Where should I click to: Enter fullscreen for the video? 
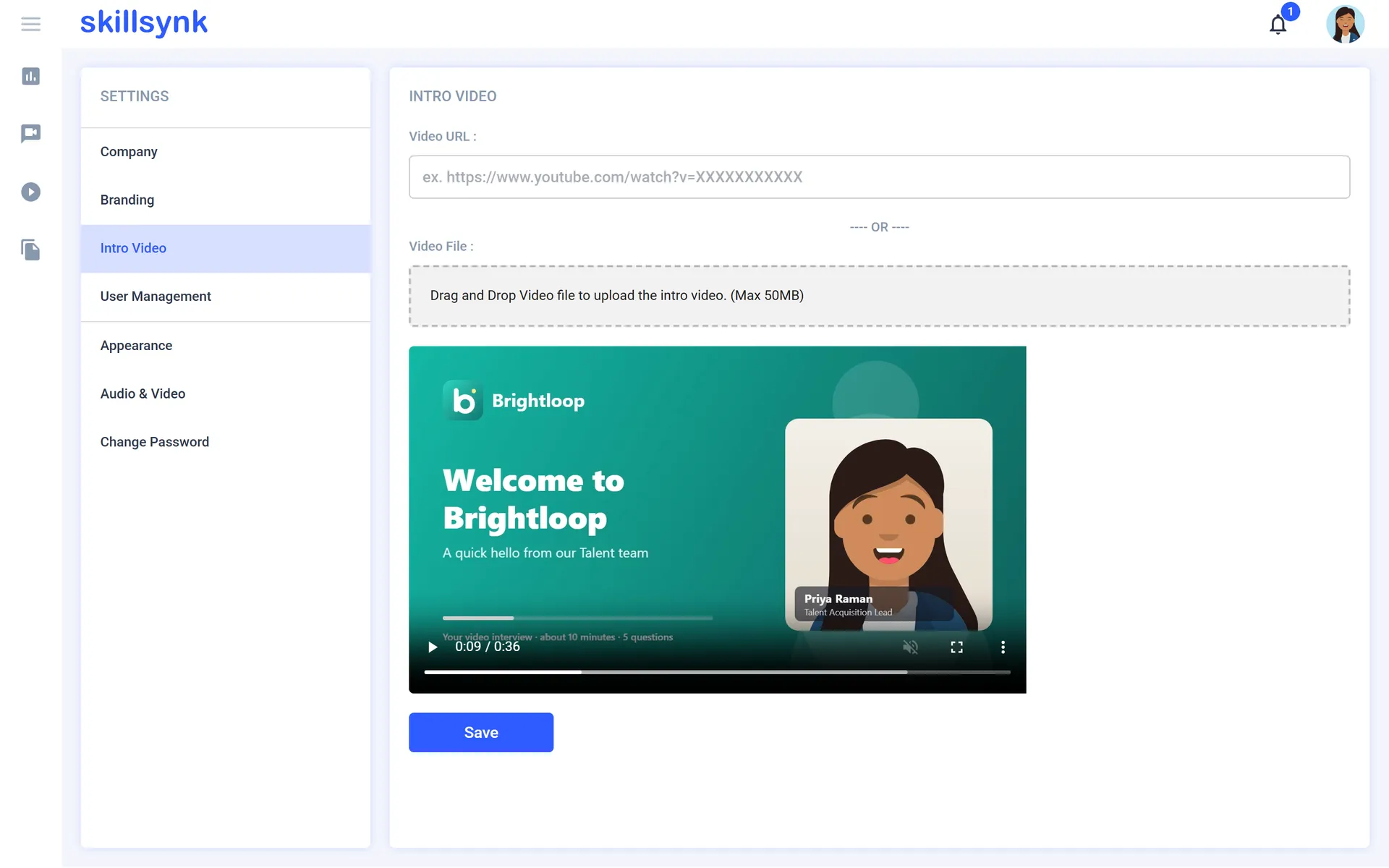pos(956,647)
